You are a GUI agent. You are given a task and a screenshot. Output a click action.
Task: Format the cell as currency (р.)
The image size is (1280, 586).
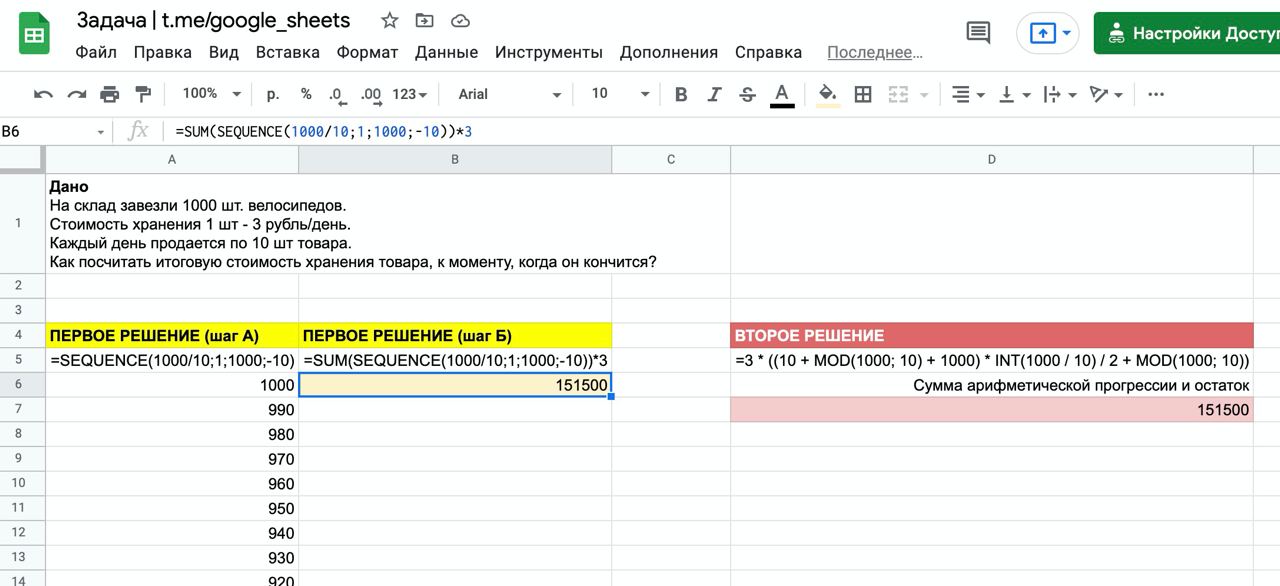pyautogui.click(x=273, y=94)
